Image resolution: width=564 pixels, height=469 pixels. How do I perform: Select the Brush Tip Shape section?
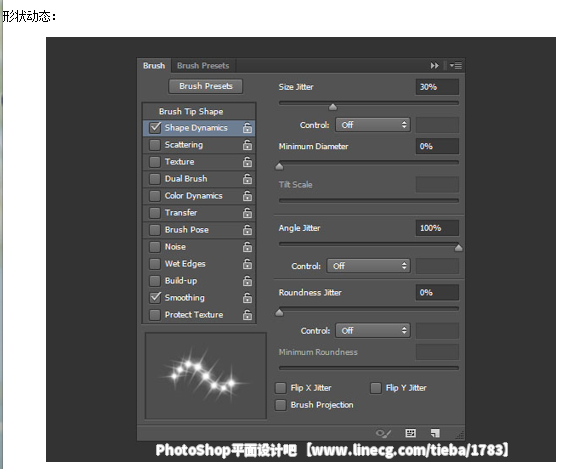pyautogui.click(x=199, y=111)
